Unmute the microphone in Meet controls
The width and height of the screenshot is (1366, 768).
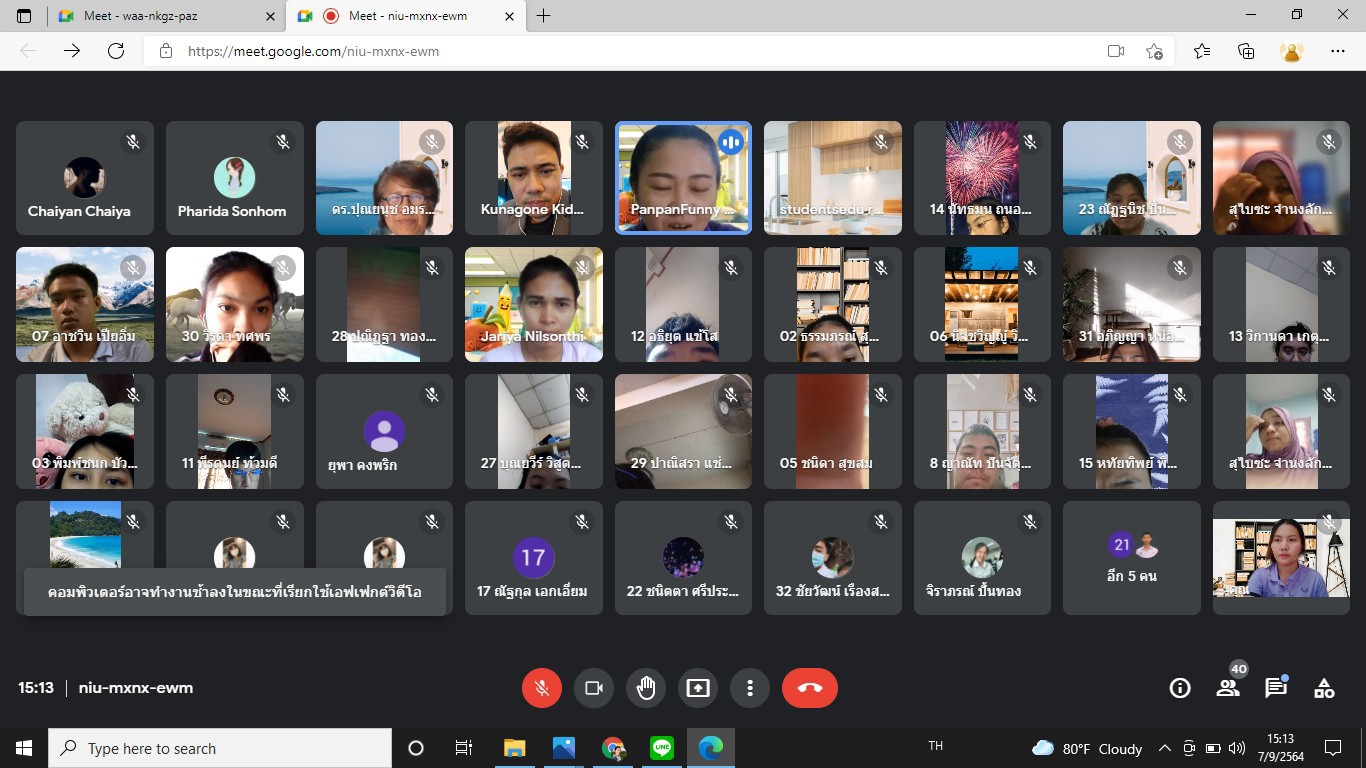542,688
